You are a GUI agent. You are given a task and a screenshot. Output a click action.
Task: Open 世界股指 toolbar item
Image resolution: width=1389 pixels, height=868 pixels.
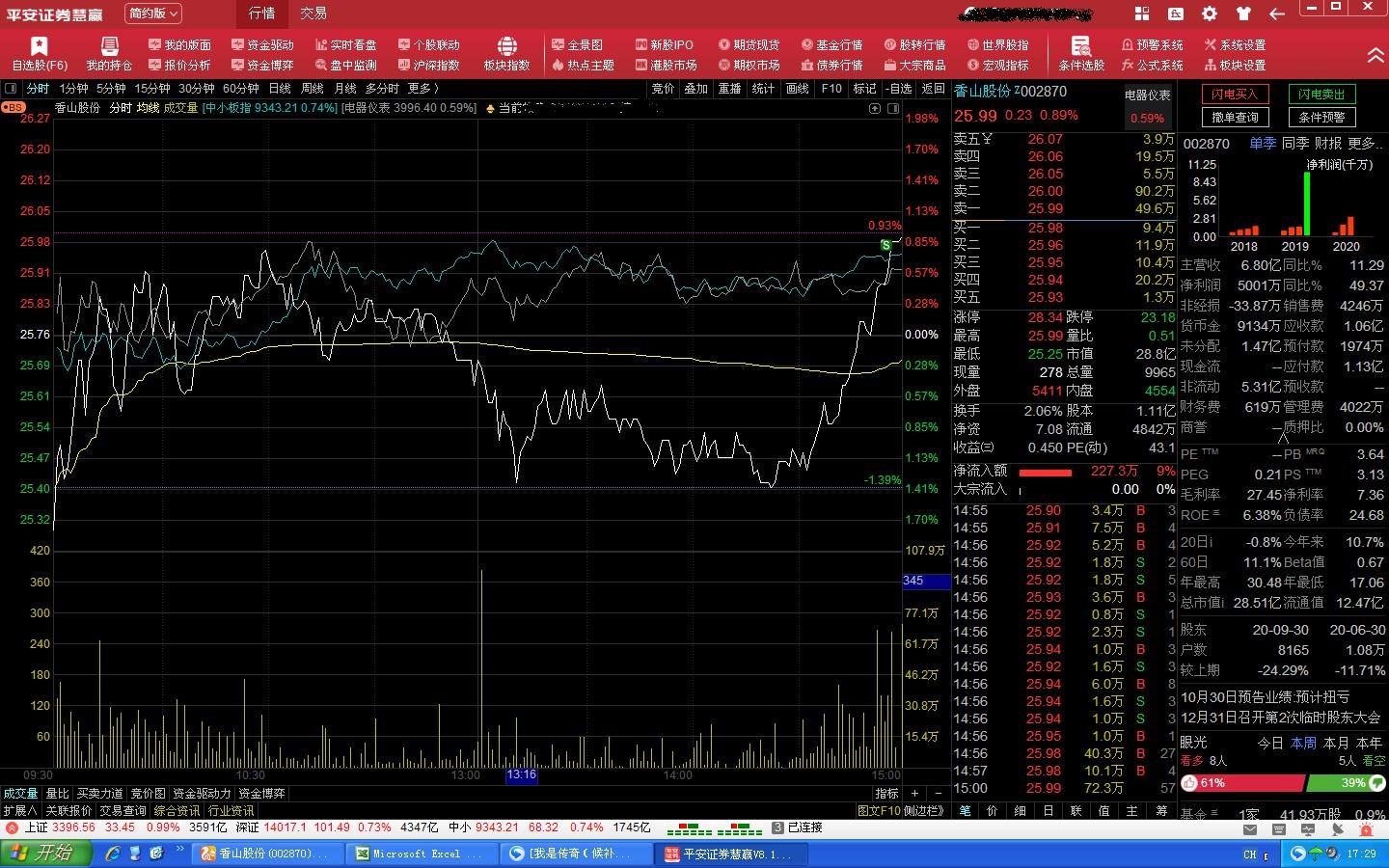997,44
